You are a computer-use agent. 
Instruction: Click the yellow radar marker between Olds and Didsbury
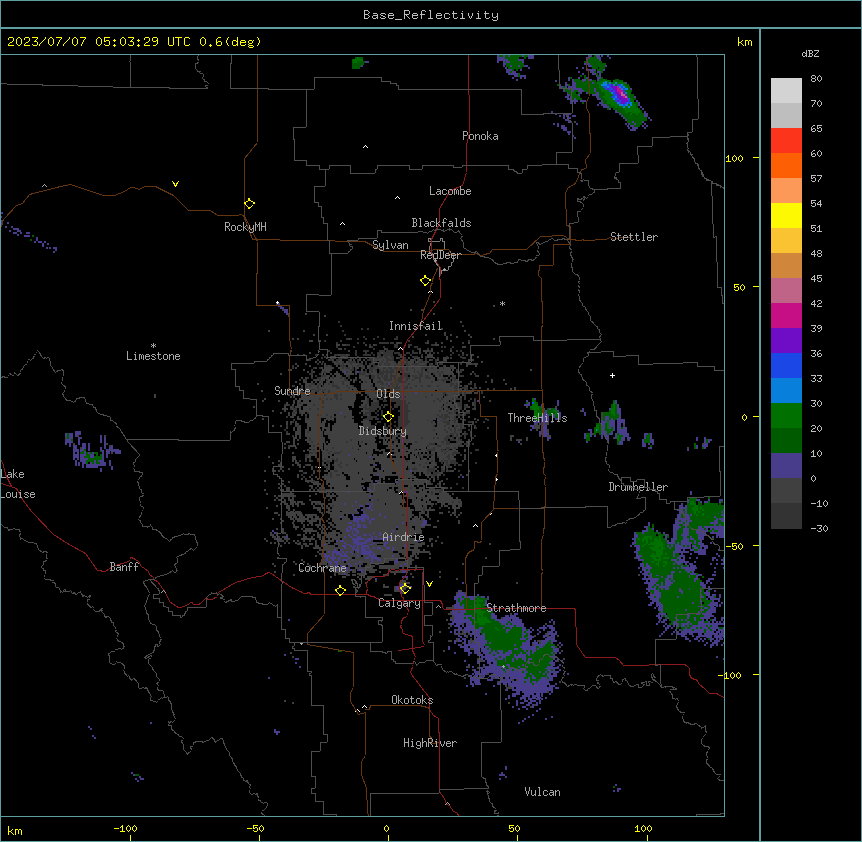pyautogui.click(x=388, y=417)
